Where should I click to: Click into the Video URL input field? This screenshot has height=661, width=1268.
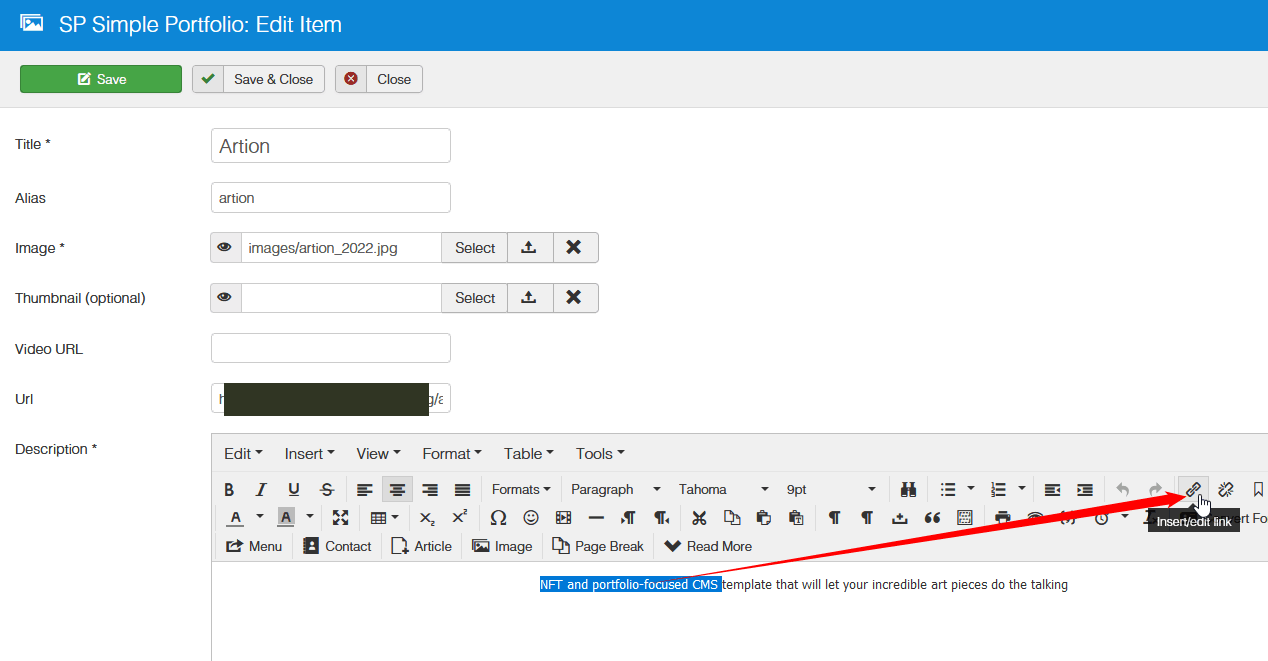click(x=331, y=348)
